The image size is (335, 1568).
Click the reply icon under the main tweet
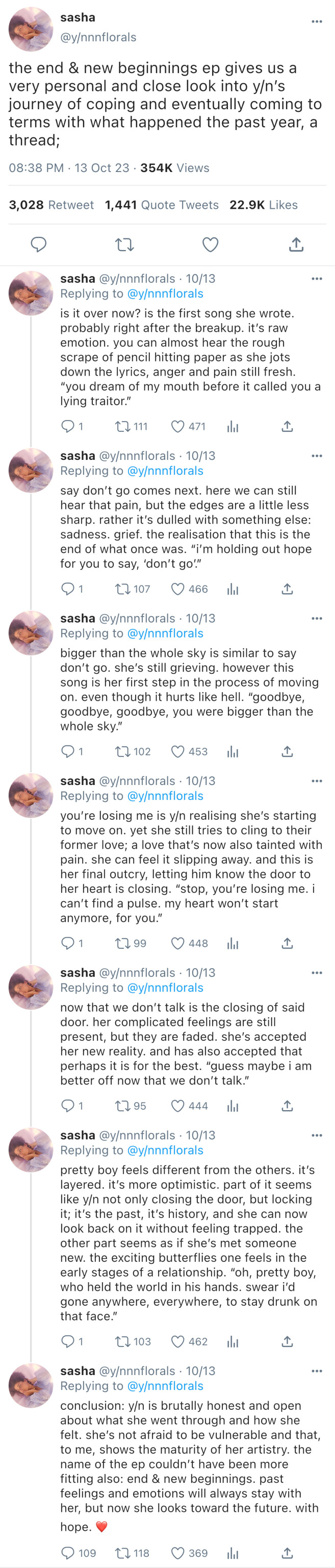pyautogui.click(x=39, y=244)
